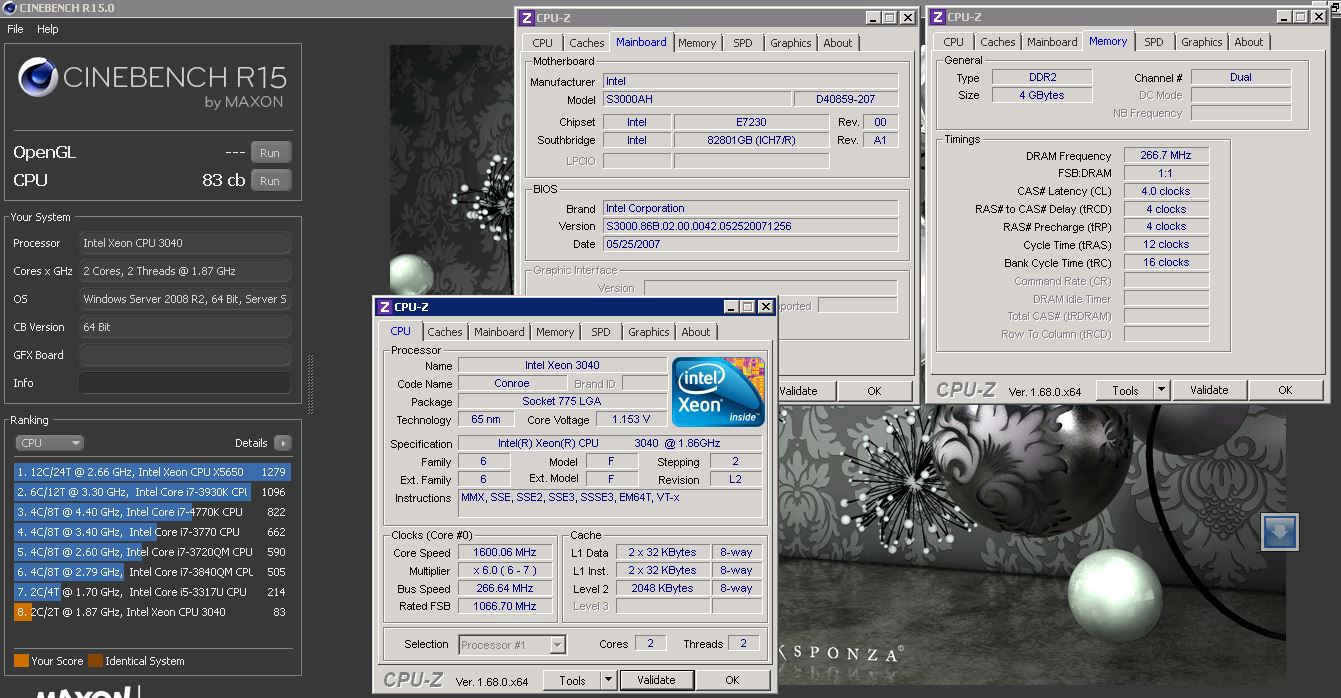Select ranking entry Core i7-3770
Image resolution: width=1341 pixels, height=698 pixels.
coord(152,532)
